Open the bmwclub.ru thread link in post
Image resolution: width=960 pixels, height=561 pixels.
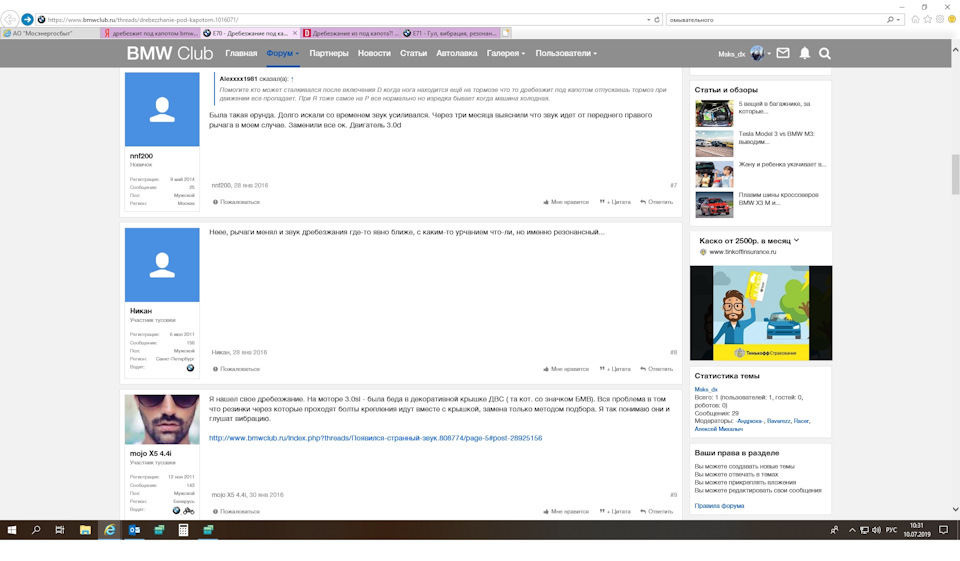click(375, 438)
